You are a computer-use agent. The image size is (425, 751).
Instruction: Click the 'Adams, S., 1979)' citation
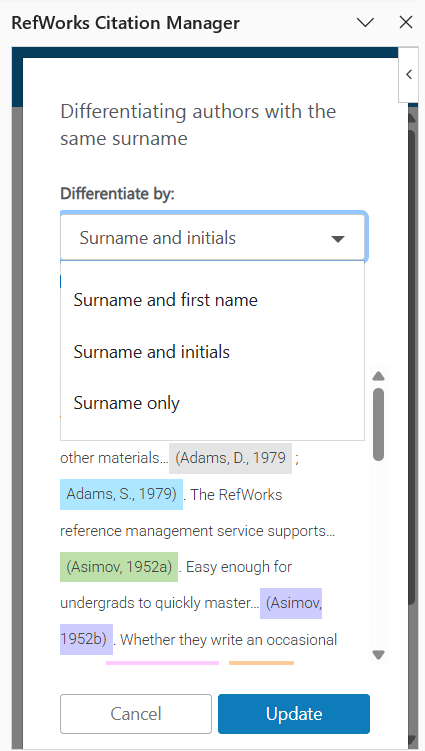tap(121, 494)
